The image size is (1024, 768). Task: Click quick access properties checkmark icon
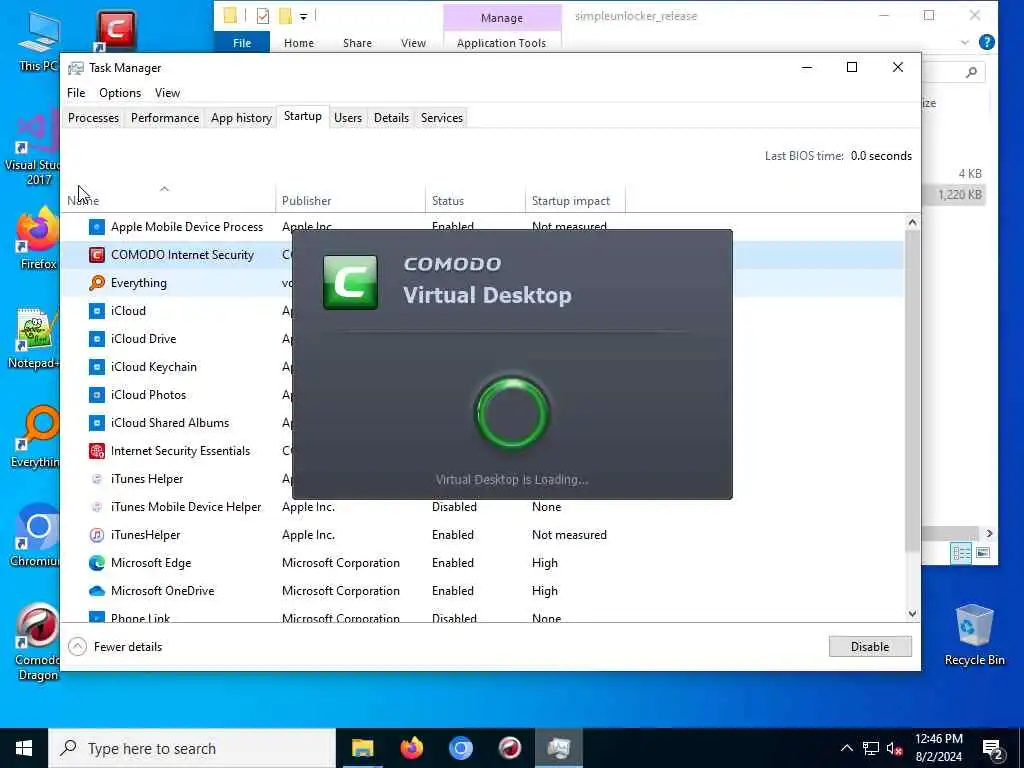[x=263, y=16]
